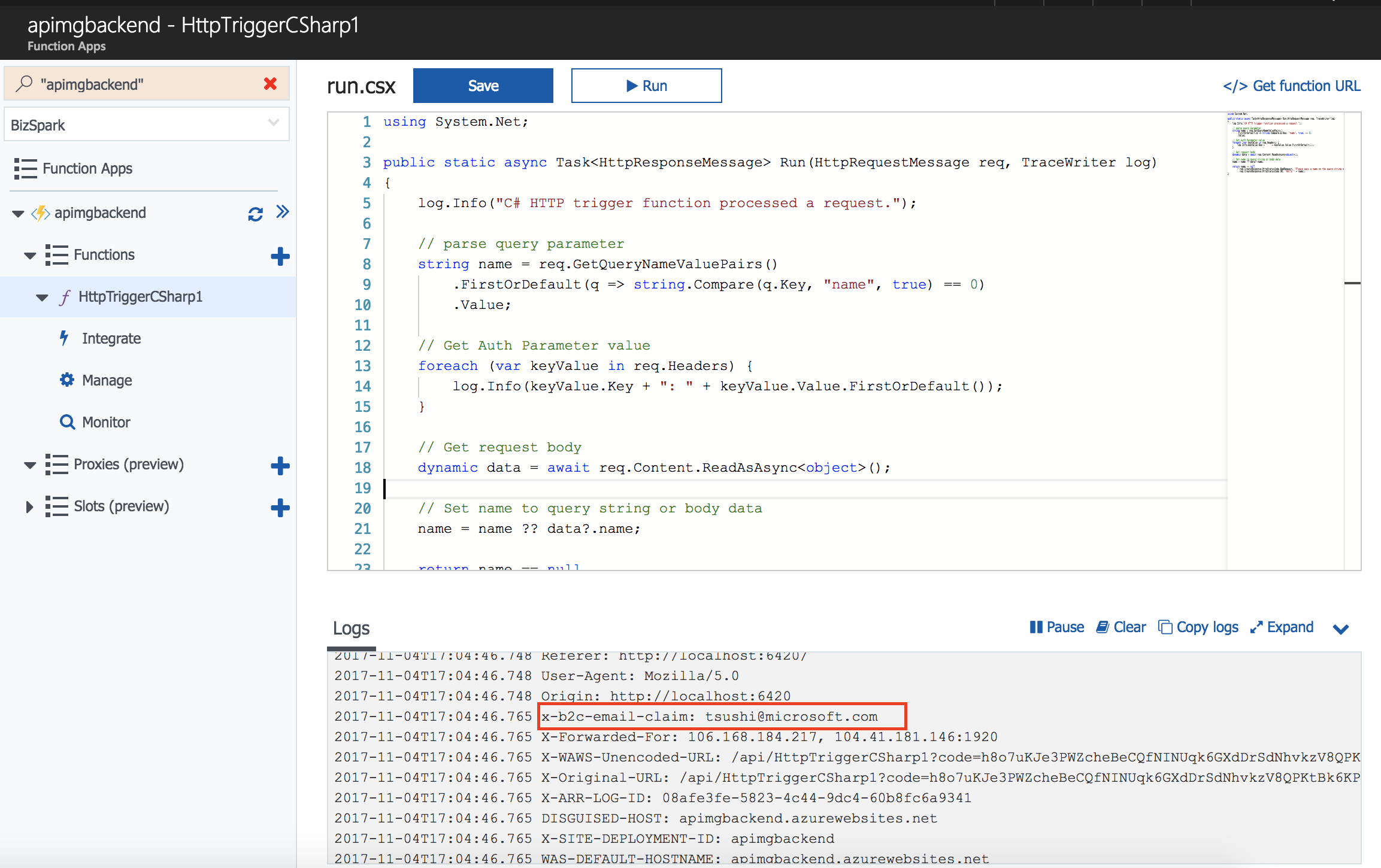1381x868 pixels.
Task: Click the Manage gear icon
Action: 67,380
